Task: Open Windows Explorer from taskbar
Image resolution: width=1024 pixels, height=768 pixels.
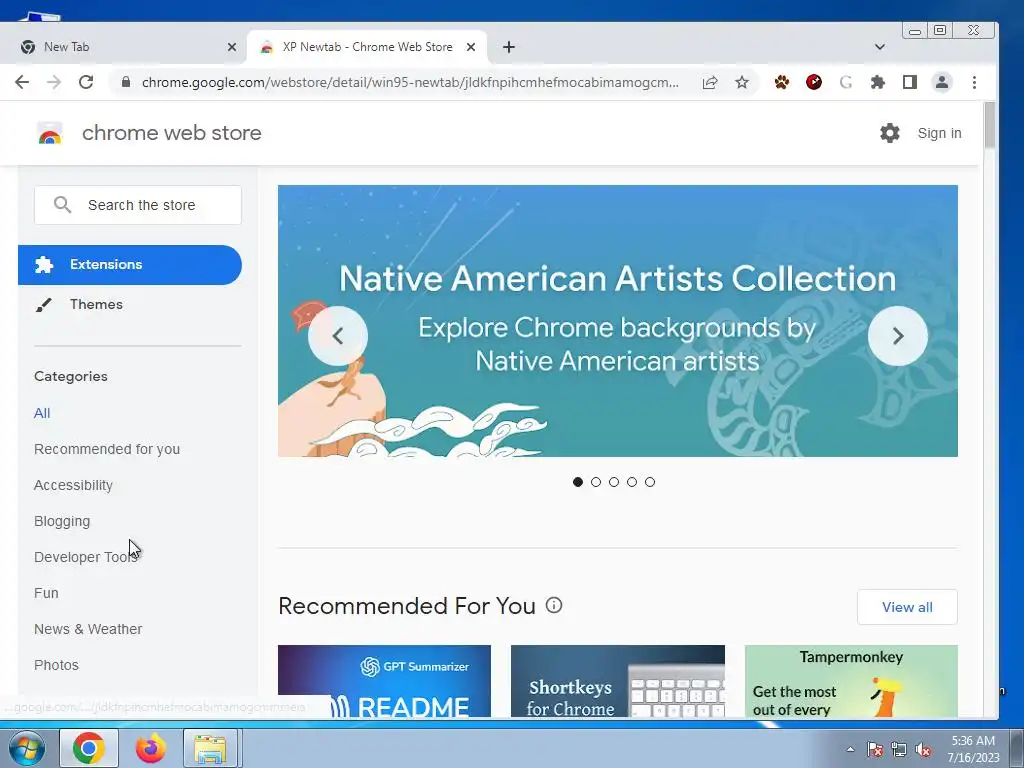Action: 210,748
